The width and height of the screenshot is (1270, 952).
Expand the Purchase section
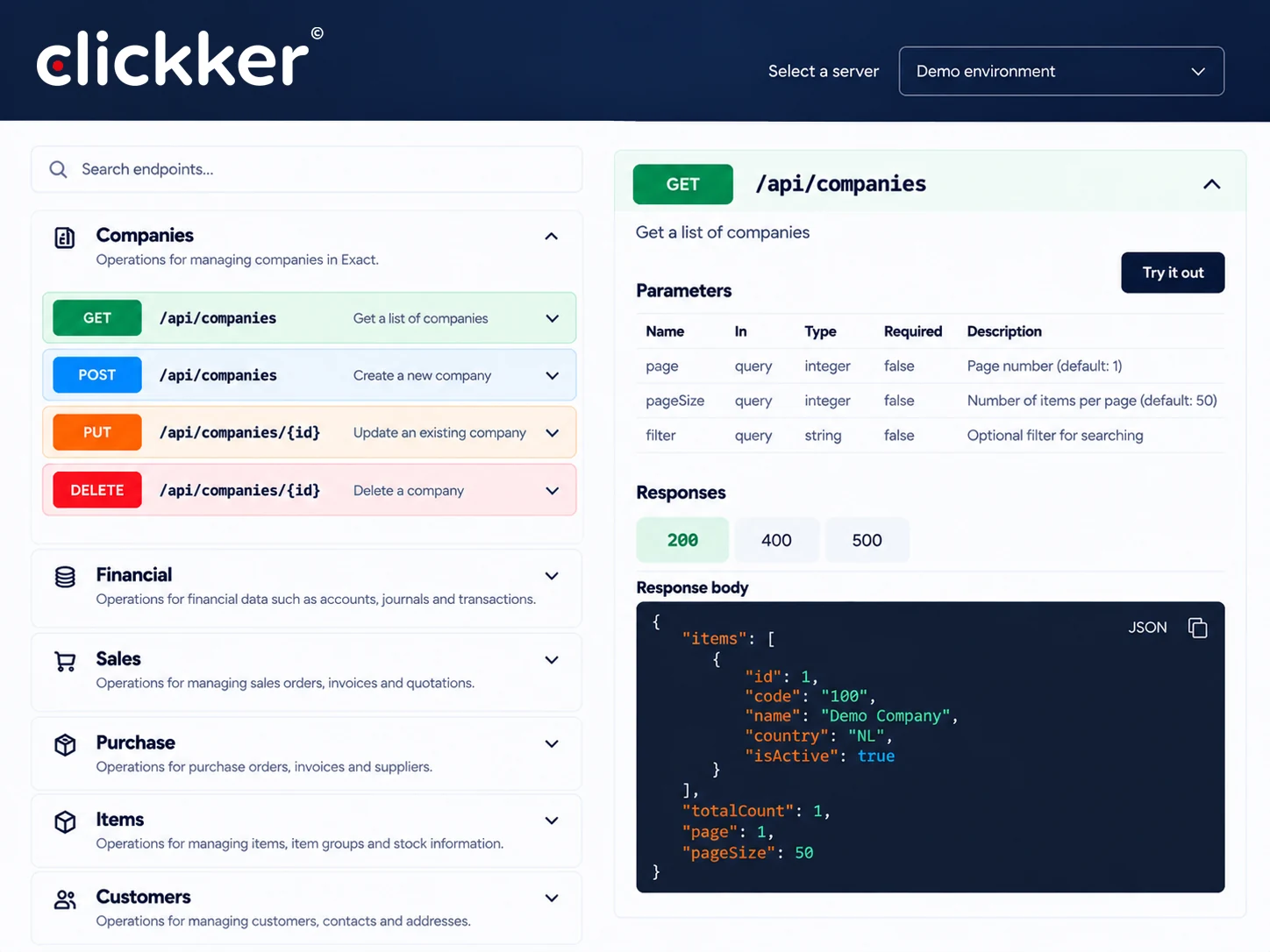552,744
